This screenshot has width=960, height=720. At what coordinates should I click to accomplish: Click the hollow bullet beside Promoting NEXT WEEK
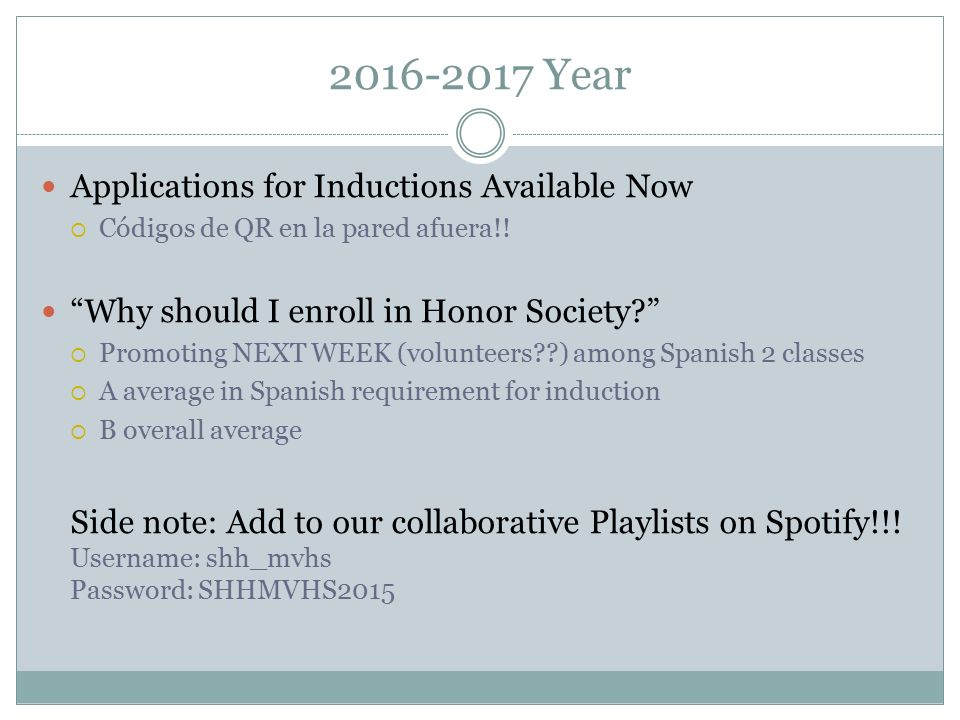(x=78, y=355)
